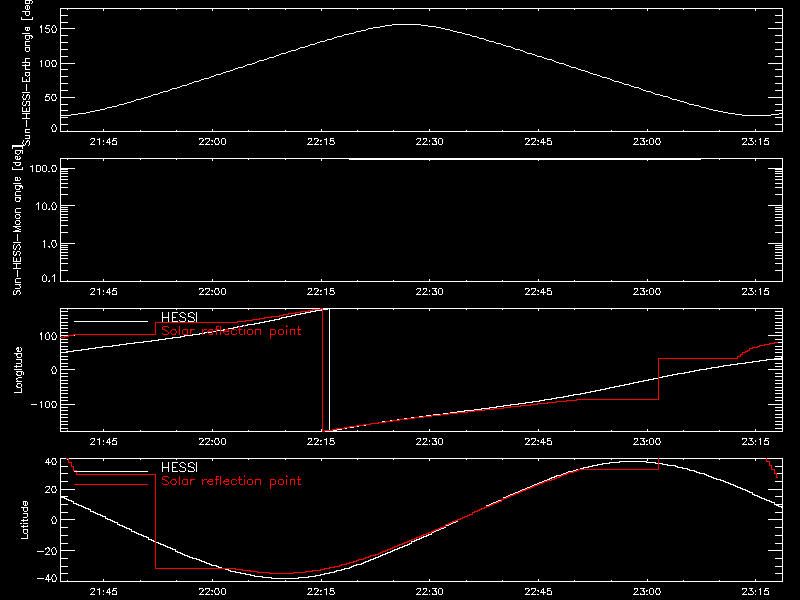The height and width of the screenshot is (600, 800).
Task: Click the Sun-HESSI-Moon angle axis label
Action: pos(17,220)
